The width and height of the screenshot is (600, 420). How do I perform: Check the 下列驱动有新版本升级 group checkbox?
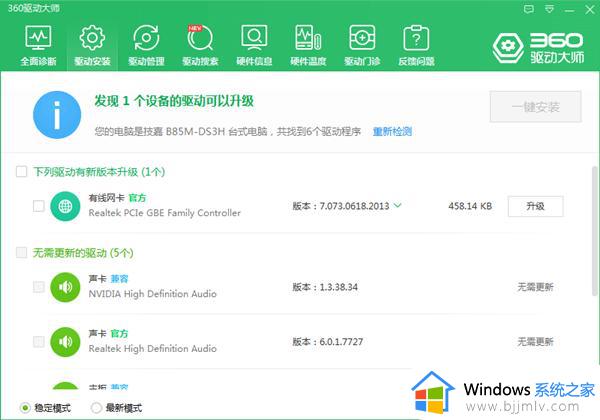[21, 171]
